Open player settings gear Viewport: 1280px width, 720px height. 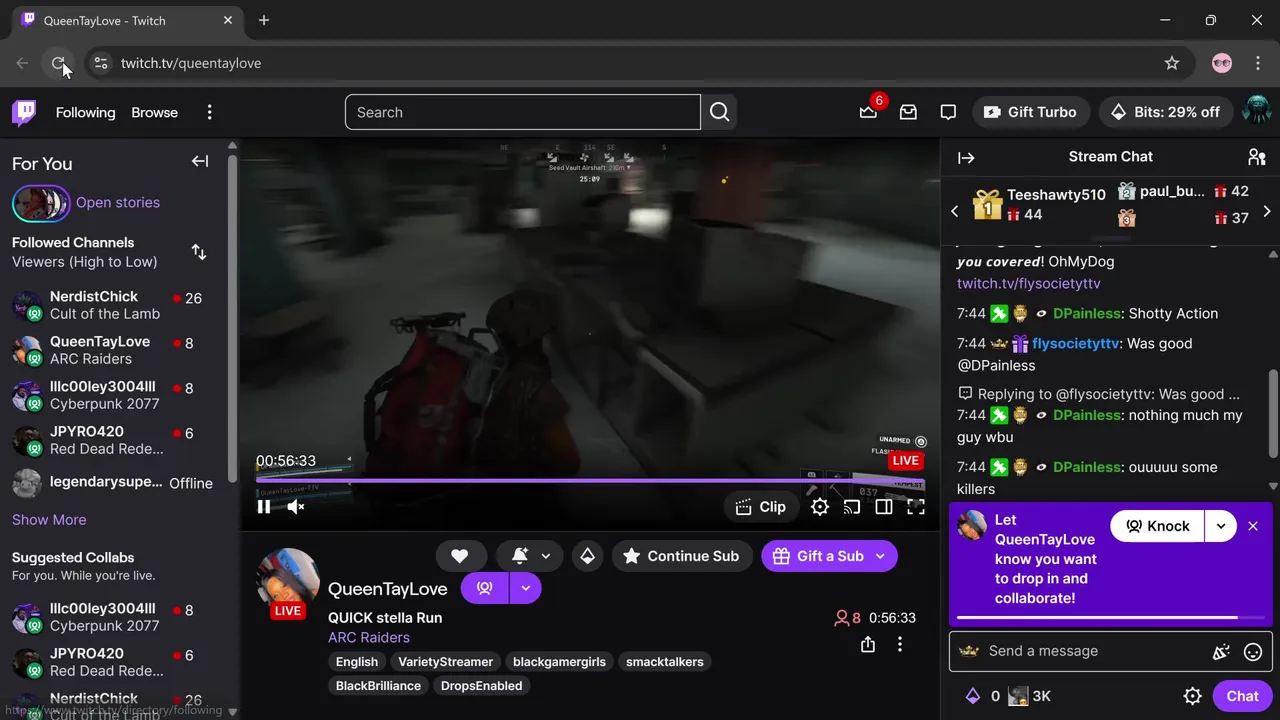[x=820, y=507]
